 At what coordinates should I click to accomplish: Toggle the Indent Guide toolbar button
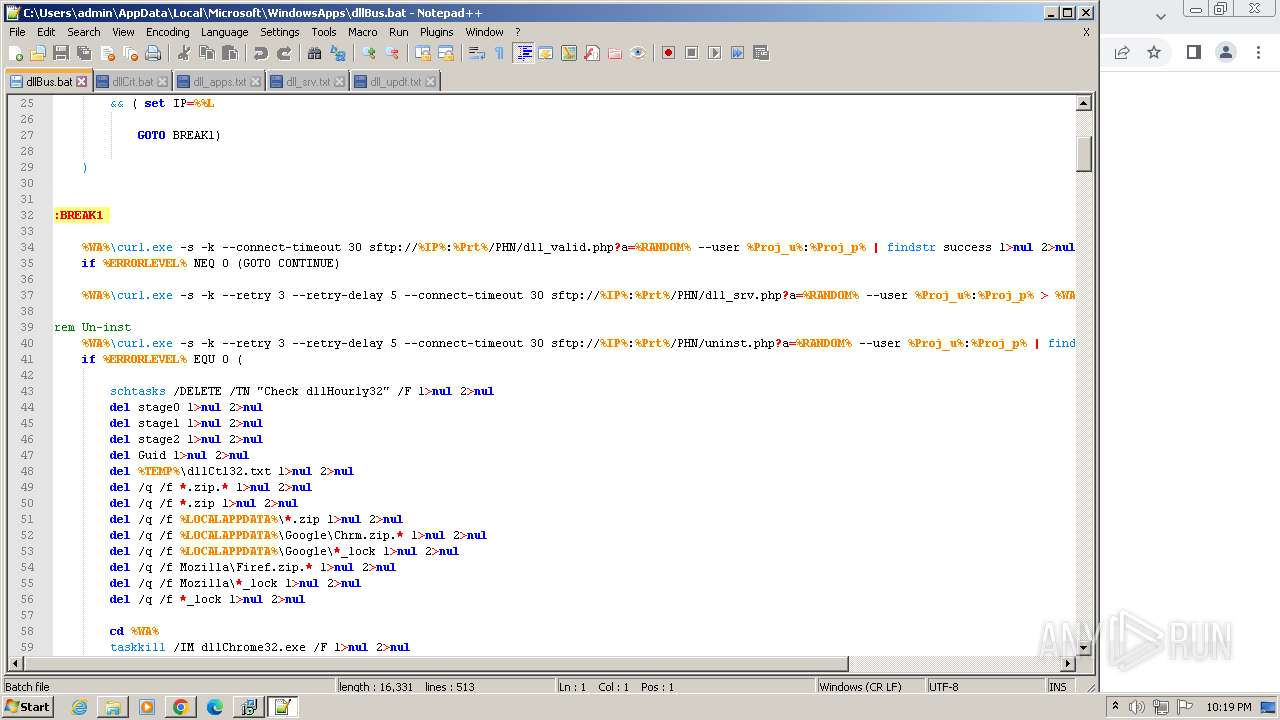click(x=523, y=53)
